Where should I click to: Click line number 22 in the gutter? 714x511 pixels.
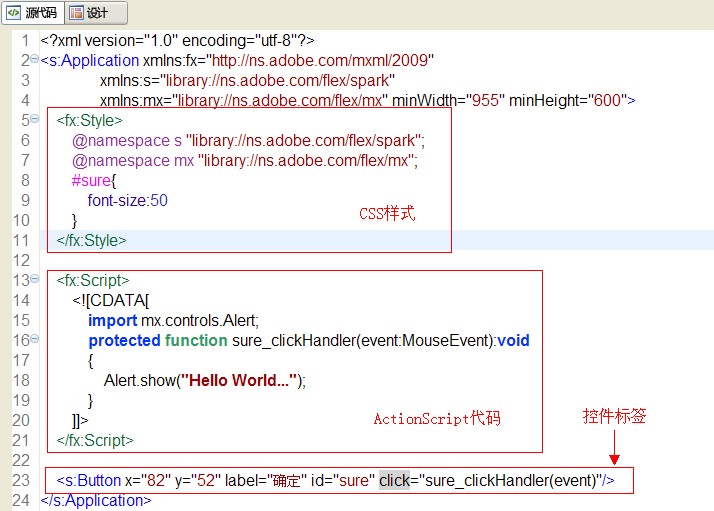(21, 460)
